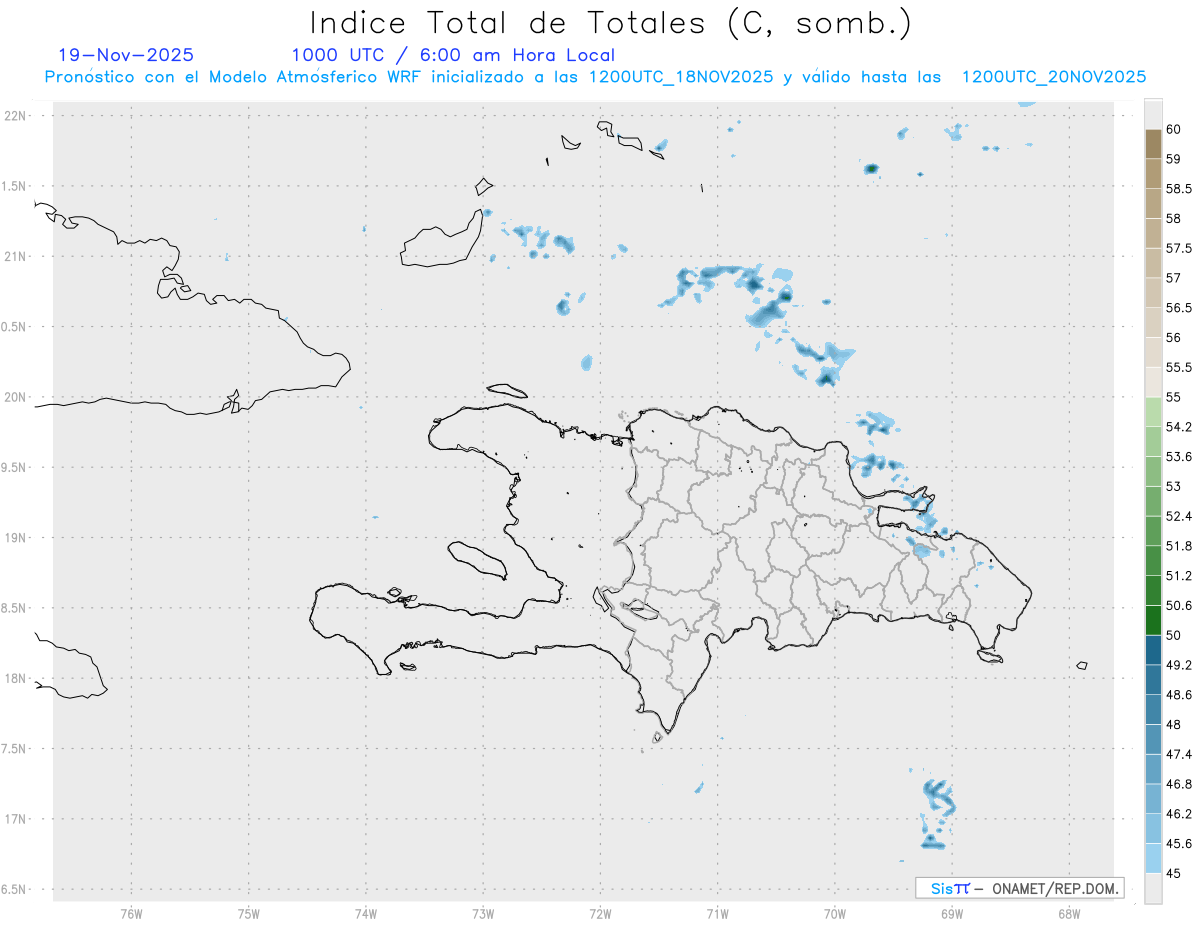Click the colorbar value label 60

[x=1174, y=129]
